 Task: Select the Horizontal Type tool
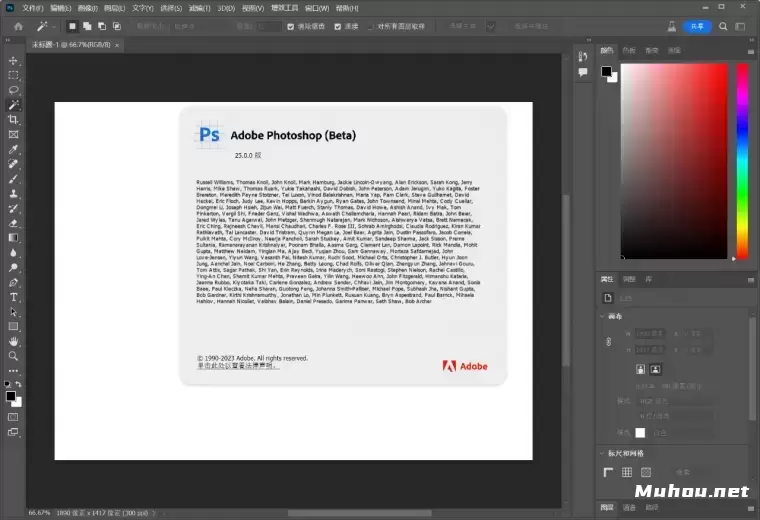13,297
